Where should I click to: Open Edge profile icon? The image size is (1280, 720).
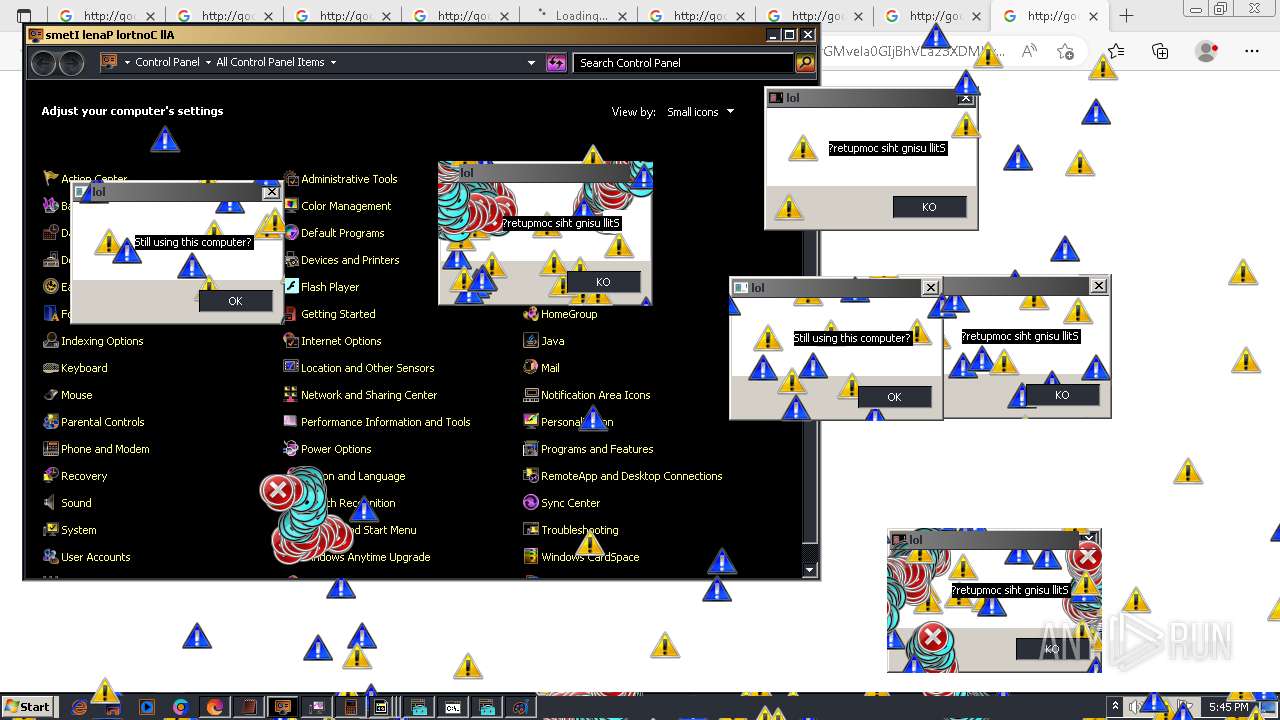point(1207,51)
